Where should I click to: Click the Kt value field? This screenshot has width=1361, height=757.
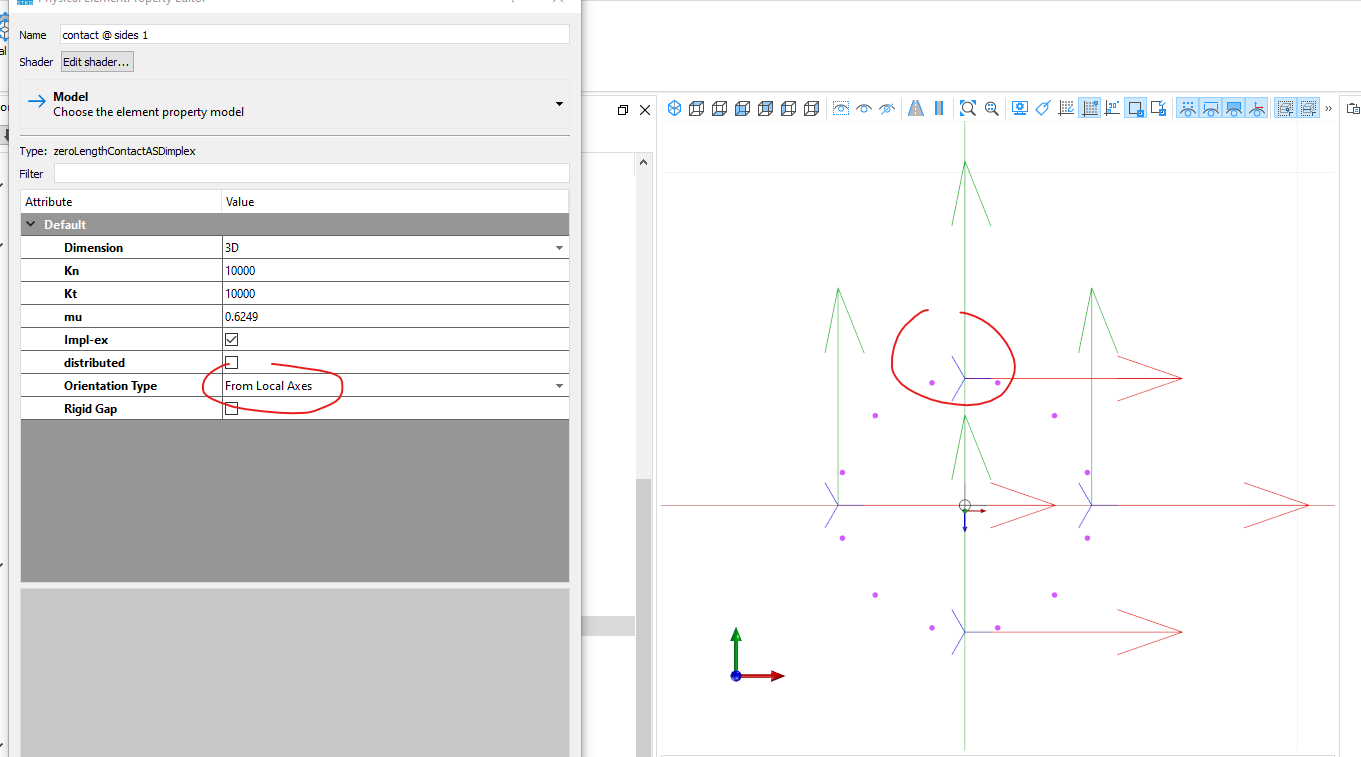[x=395, y=294]
